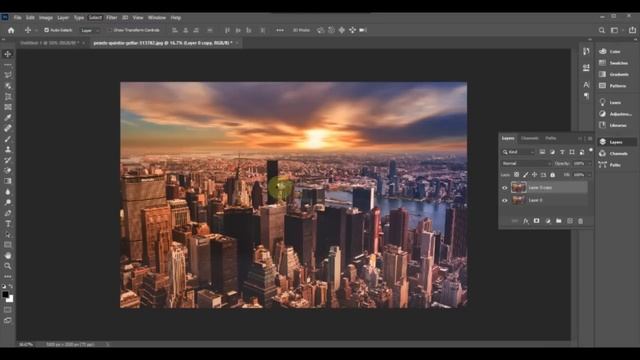Image resolution: width=640 pixels, height=360 pixels.
Task: Select the Clone Stamp tool
Action: 8,149
